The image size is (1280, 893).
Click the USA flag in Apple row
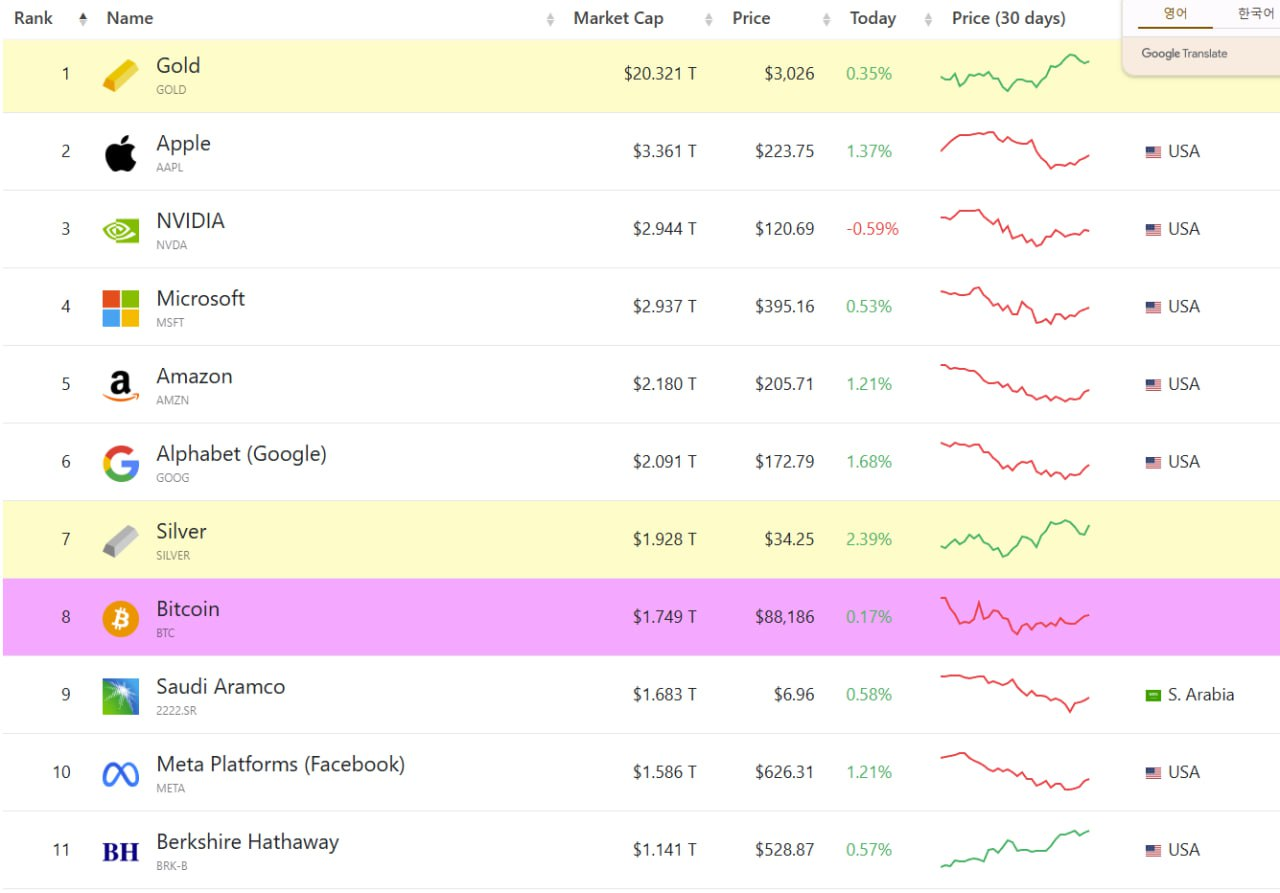point(1153,152)
